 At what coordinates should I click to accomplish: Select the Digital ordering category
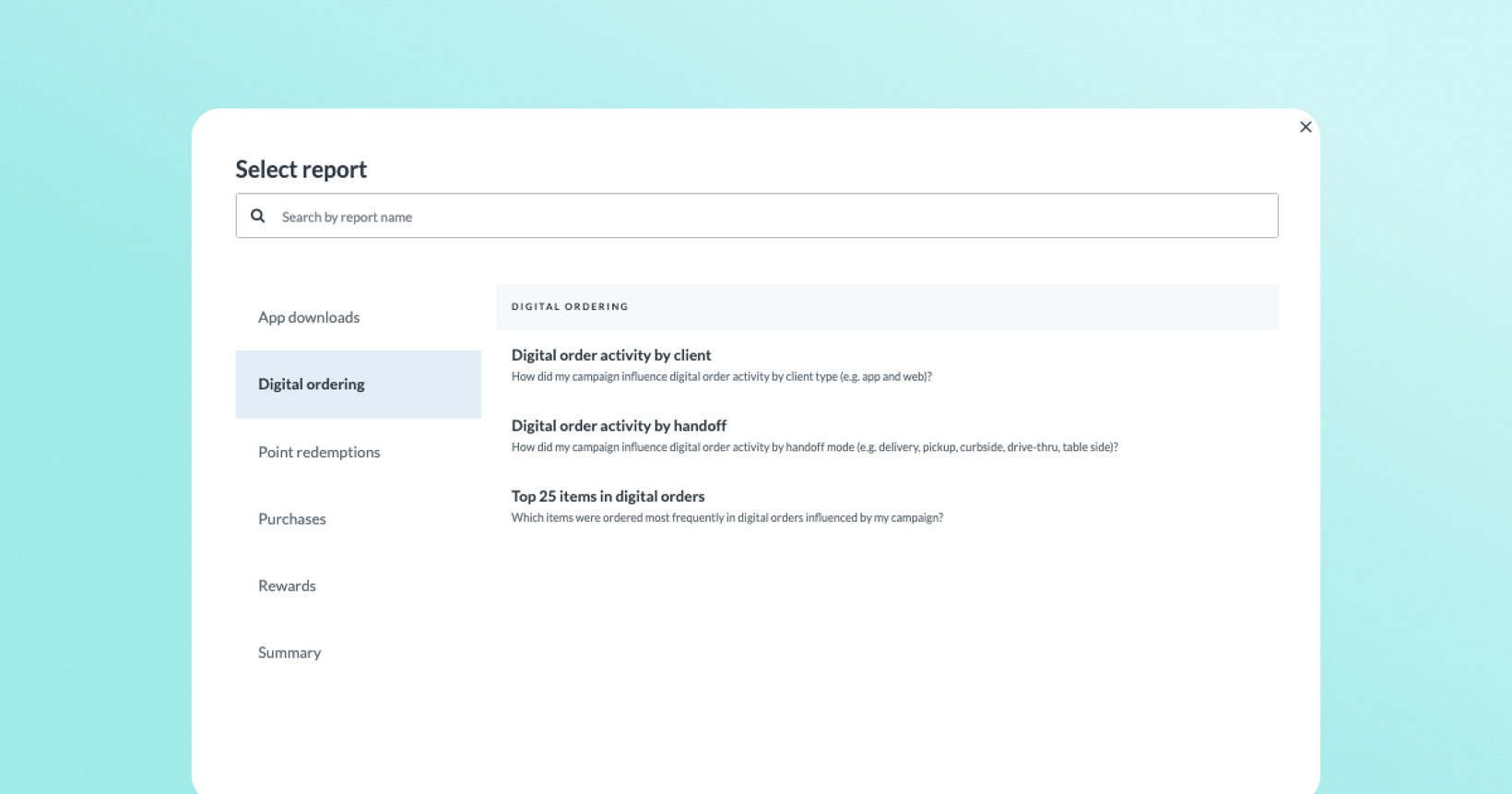pos(359,385)
